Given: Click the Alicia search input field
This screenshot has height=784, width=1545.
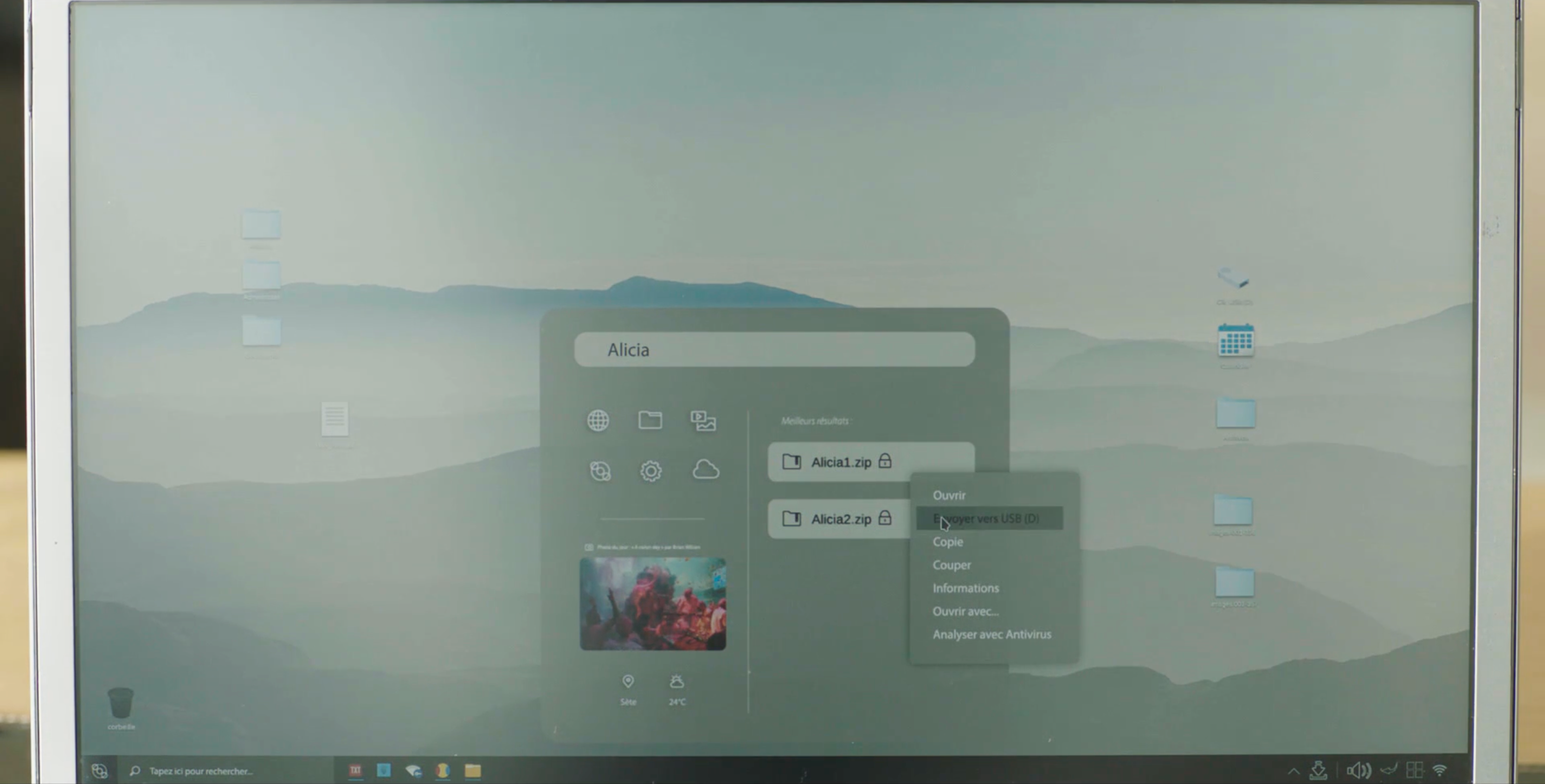Looking at the screenshot, I should 774,350.
